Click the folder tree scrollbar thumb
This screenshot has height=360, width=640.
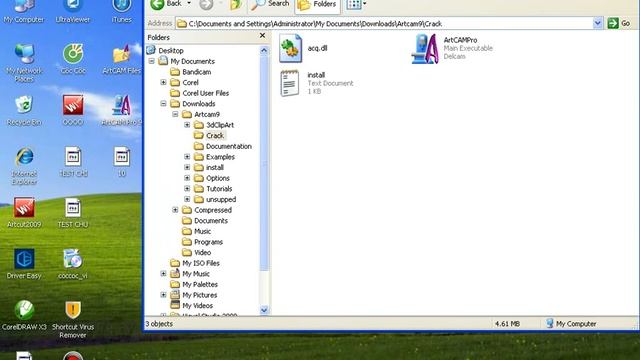point(264,163)
